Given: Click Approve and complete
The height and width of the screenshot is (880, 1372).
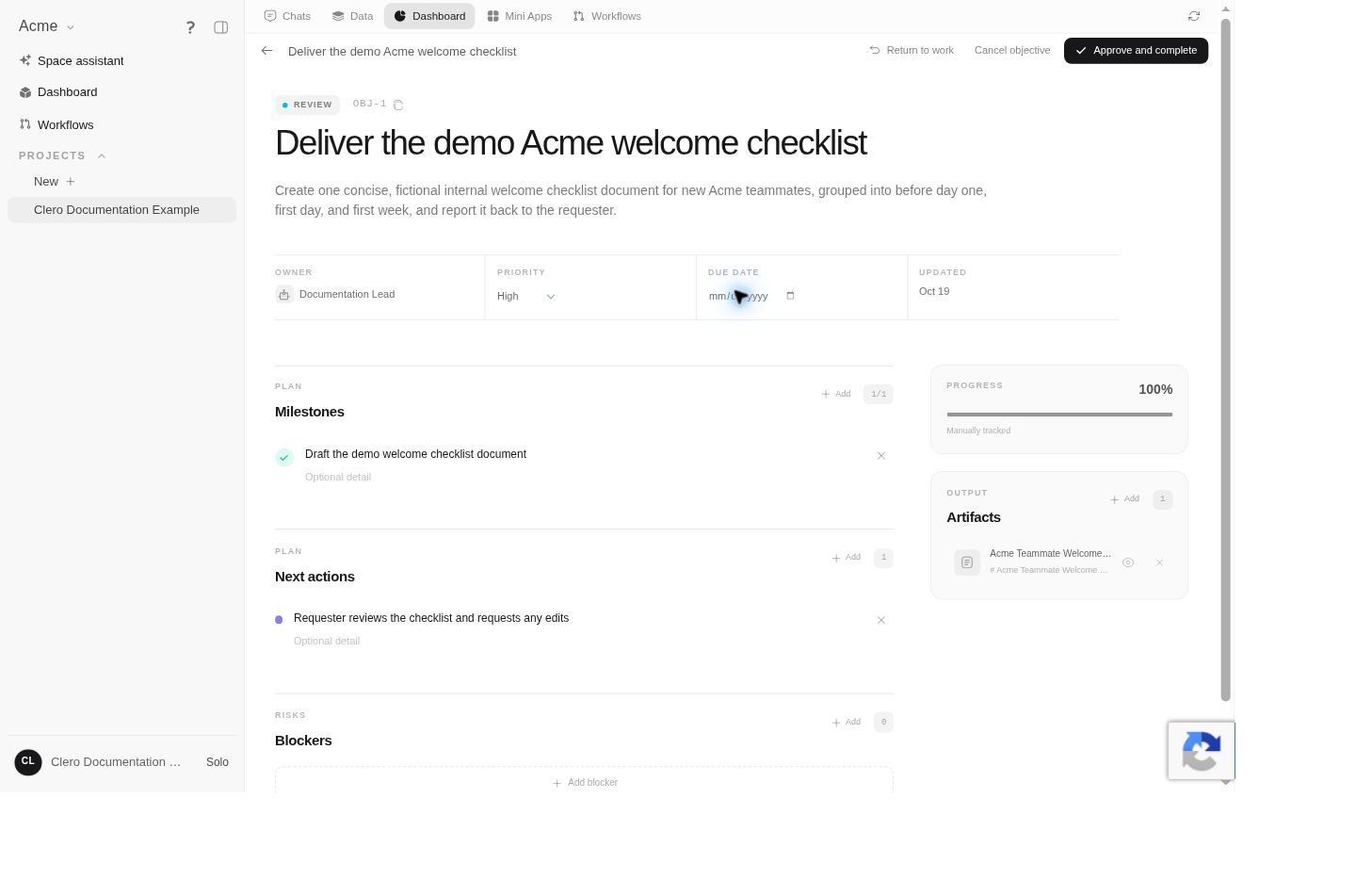Looking at the screenshot, I should click(x=1136, y=51).
